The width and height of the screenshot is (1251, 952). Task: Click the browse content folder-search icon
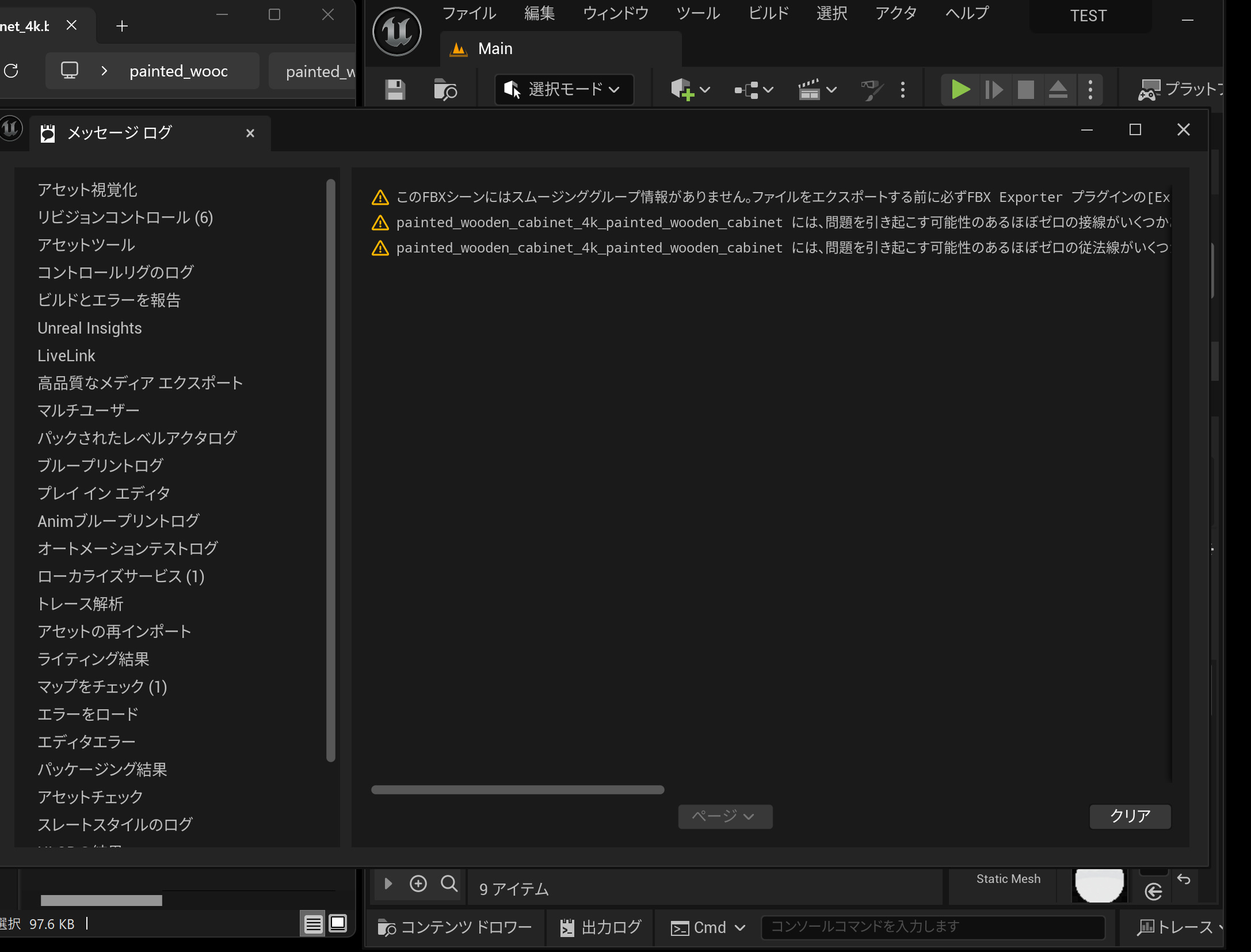tap(445, 90)
